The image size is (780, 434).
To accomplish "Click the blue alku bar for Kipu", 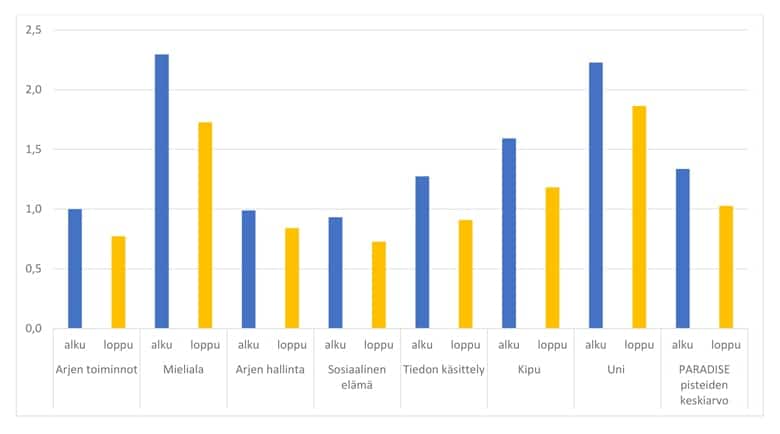I will (x=509, y=233).
